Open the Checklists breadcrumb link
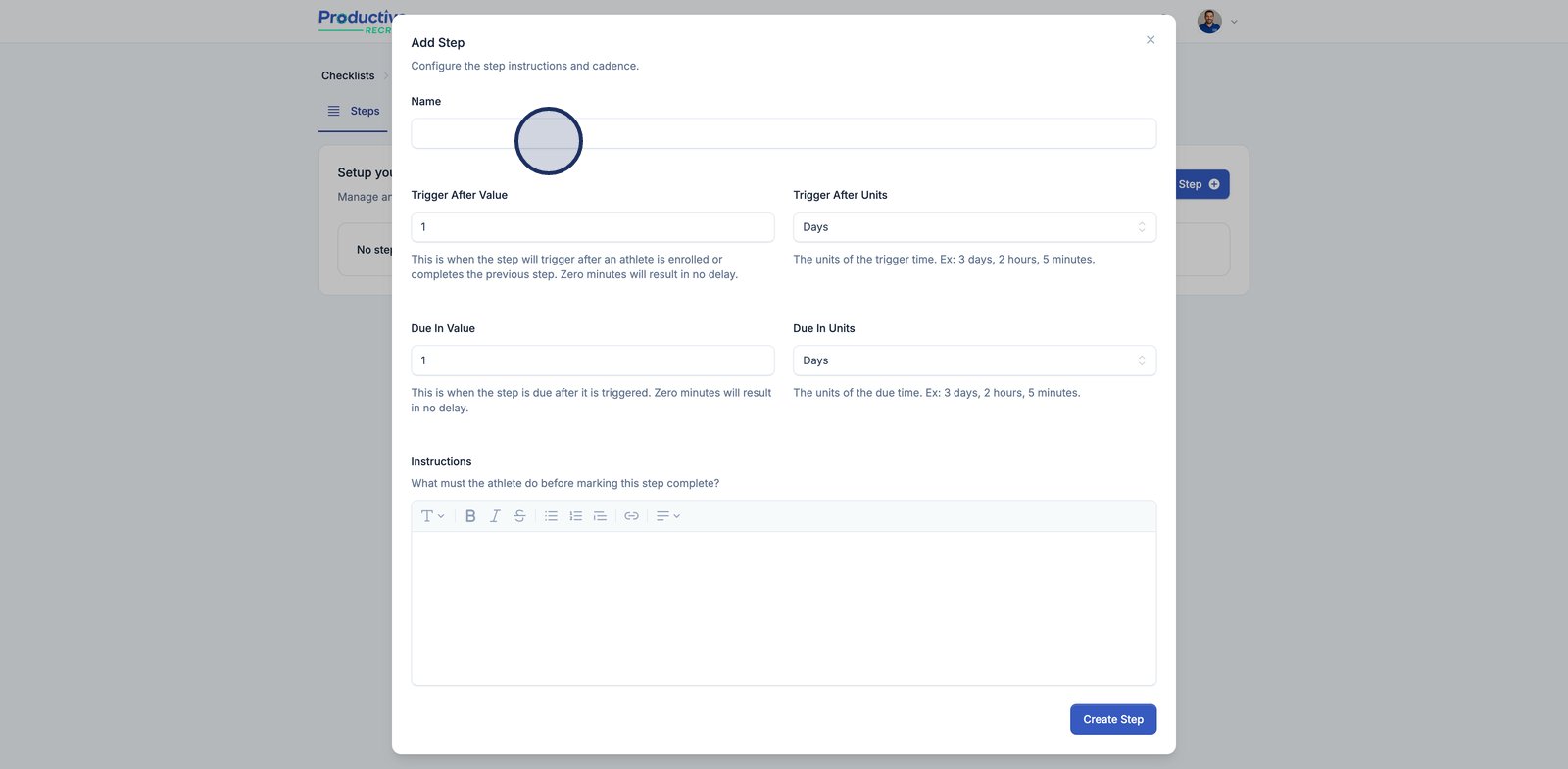The height and width of the screenshot is (769, 1568). coord(348,75)
